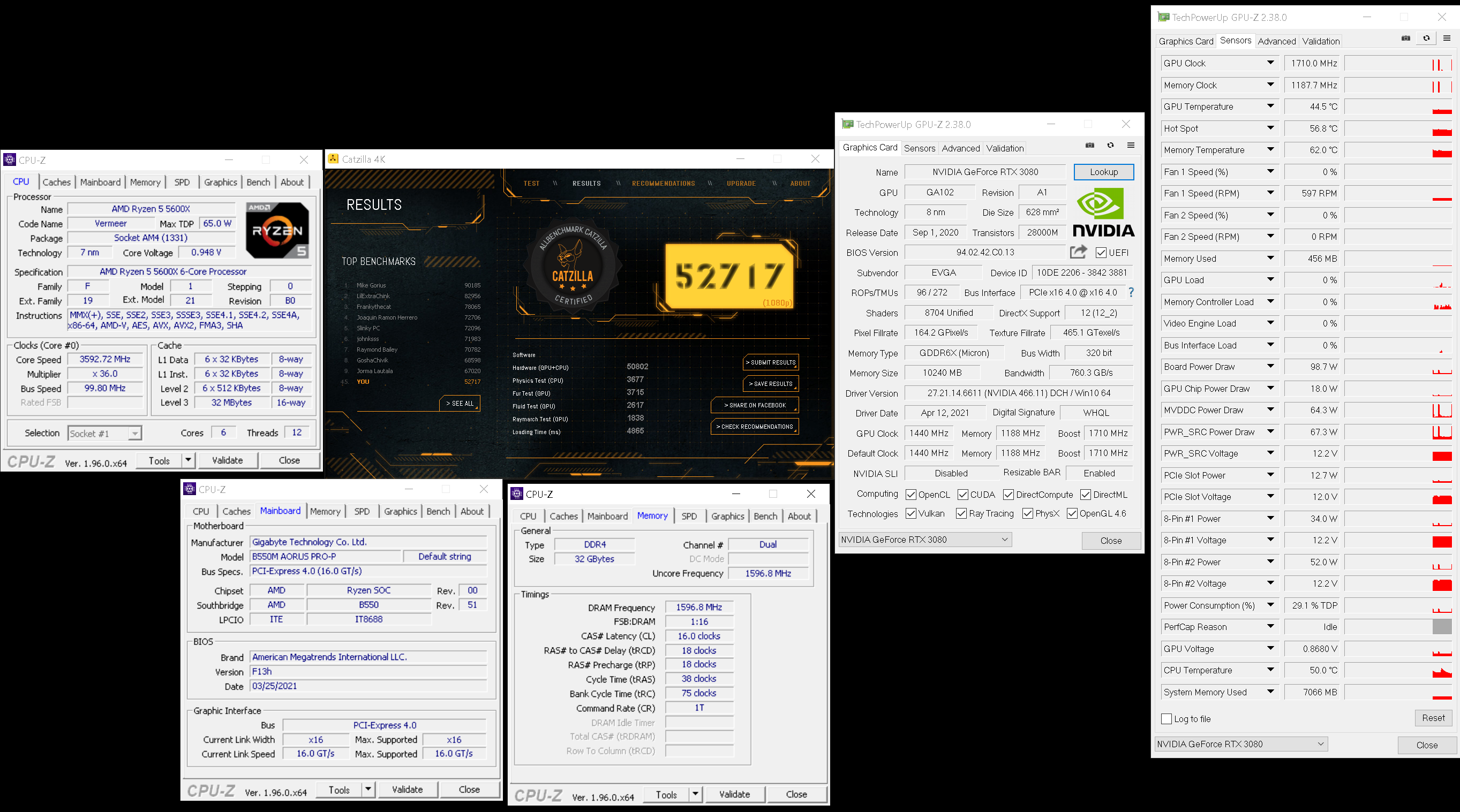Open the Hot Spot sensor dropdown
This screenshot has height=812, width=1460.
(1271, 128)
